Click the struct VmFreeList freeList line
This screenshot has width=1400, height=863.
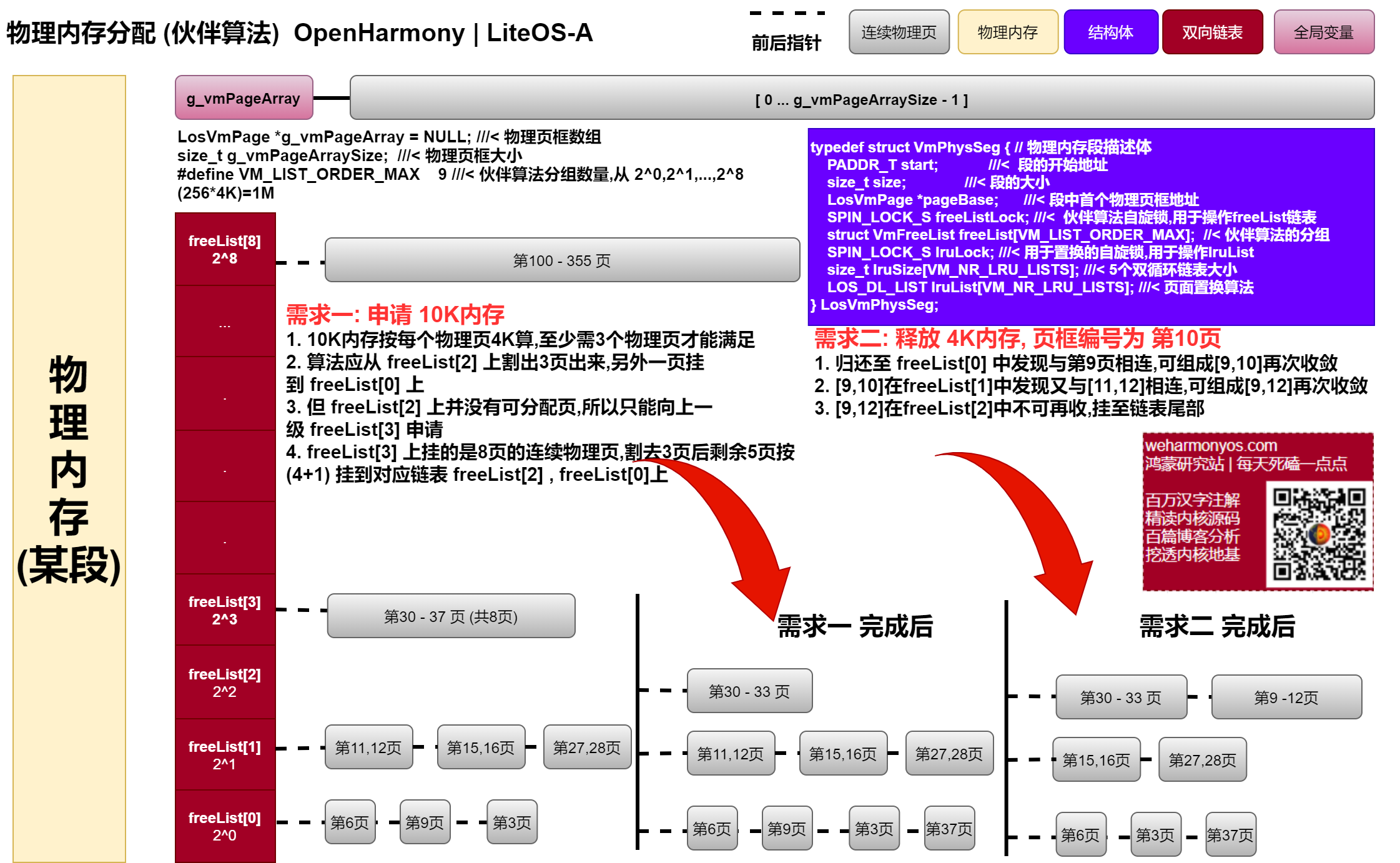click(1078, 234)
